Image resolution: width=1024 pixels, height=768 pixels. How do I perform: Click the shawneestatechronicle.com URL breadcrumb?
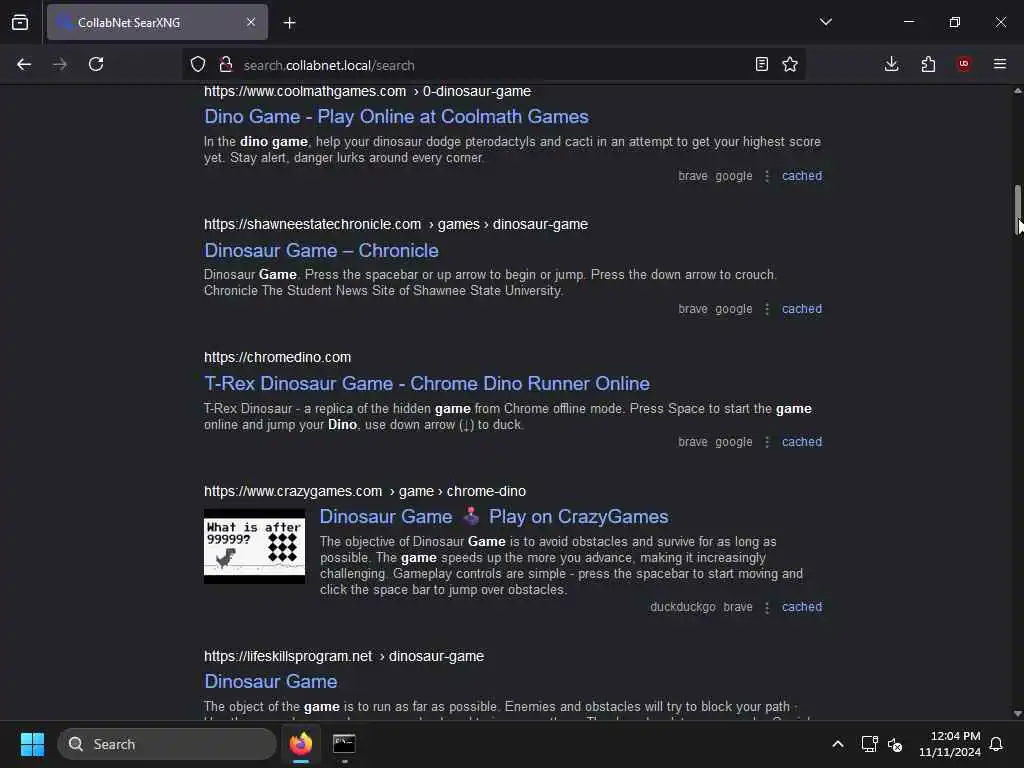click(396, 224)
